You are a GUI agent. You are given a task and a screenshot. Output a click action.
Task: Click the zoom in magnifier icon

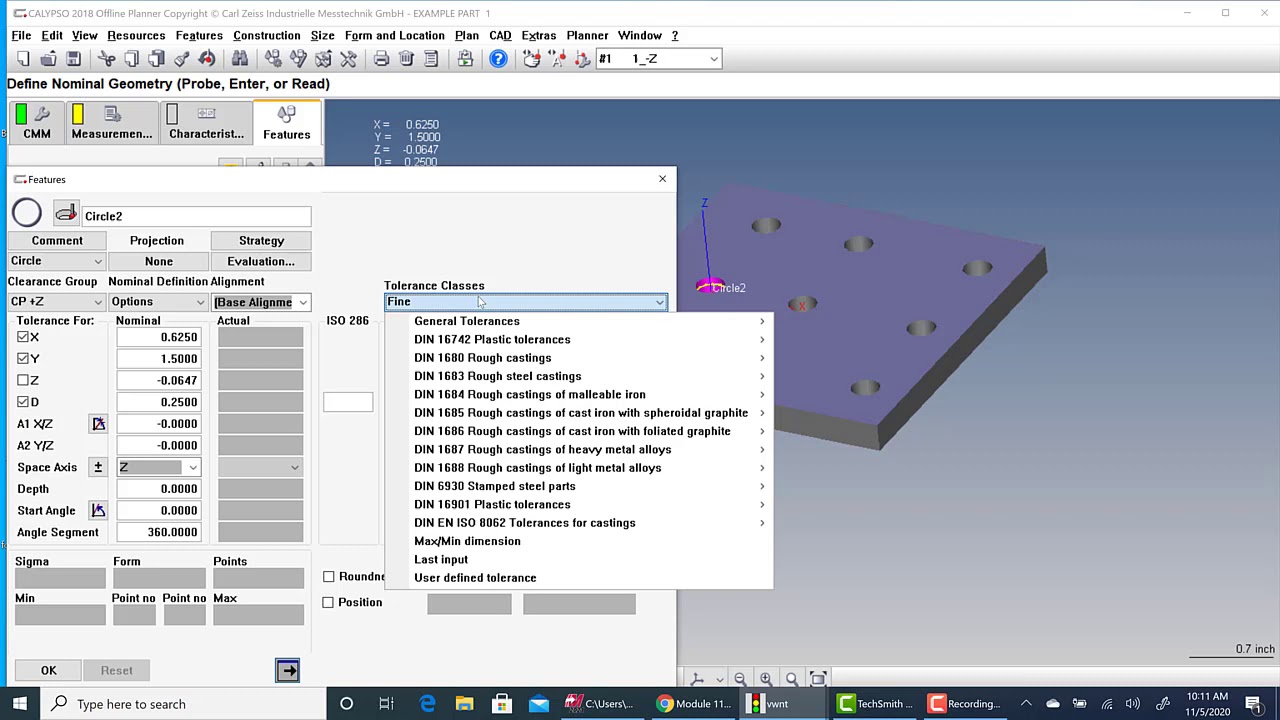[766, 679]
